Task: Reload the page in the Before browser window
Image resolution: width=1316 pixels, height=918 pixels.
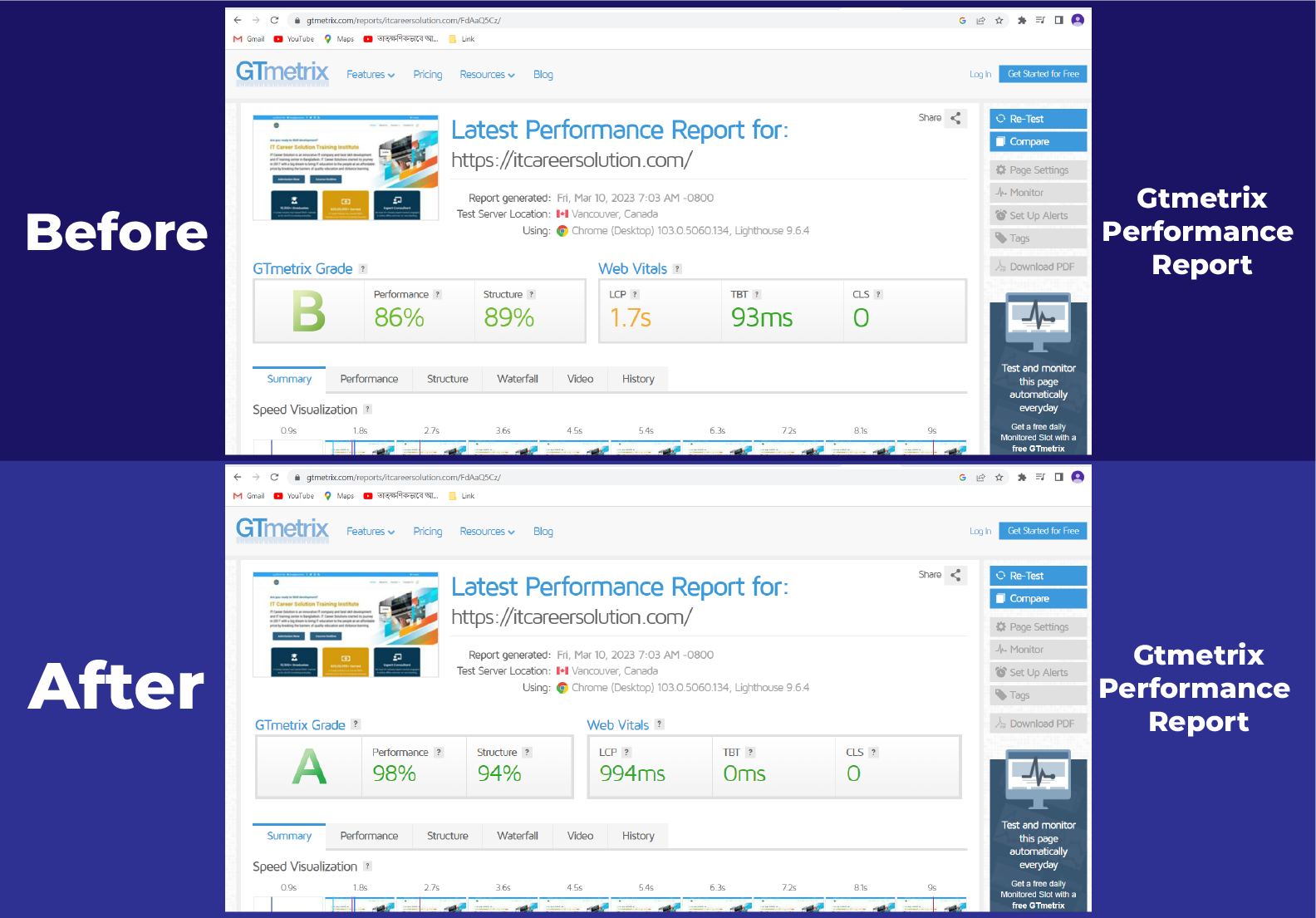Action: [274, 20]
